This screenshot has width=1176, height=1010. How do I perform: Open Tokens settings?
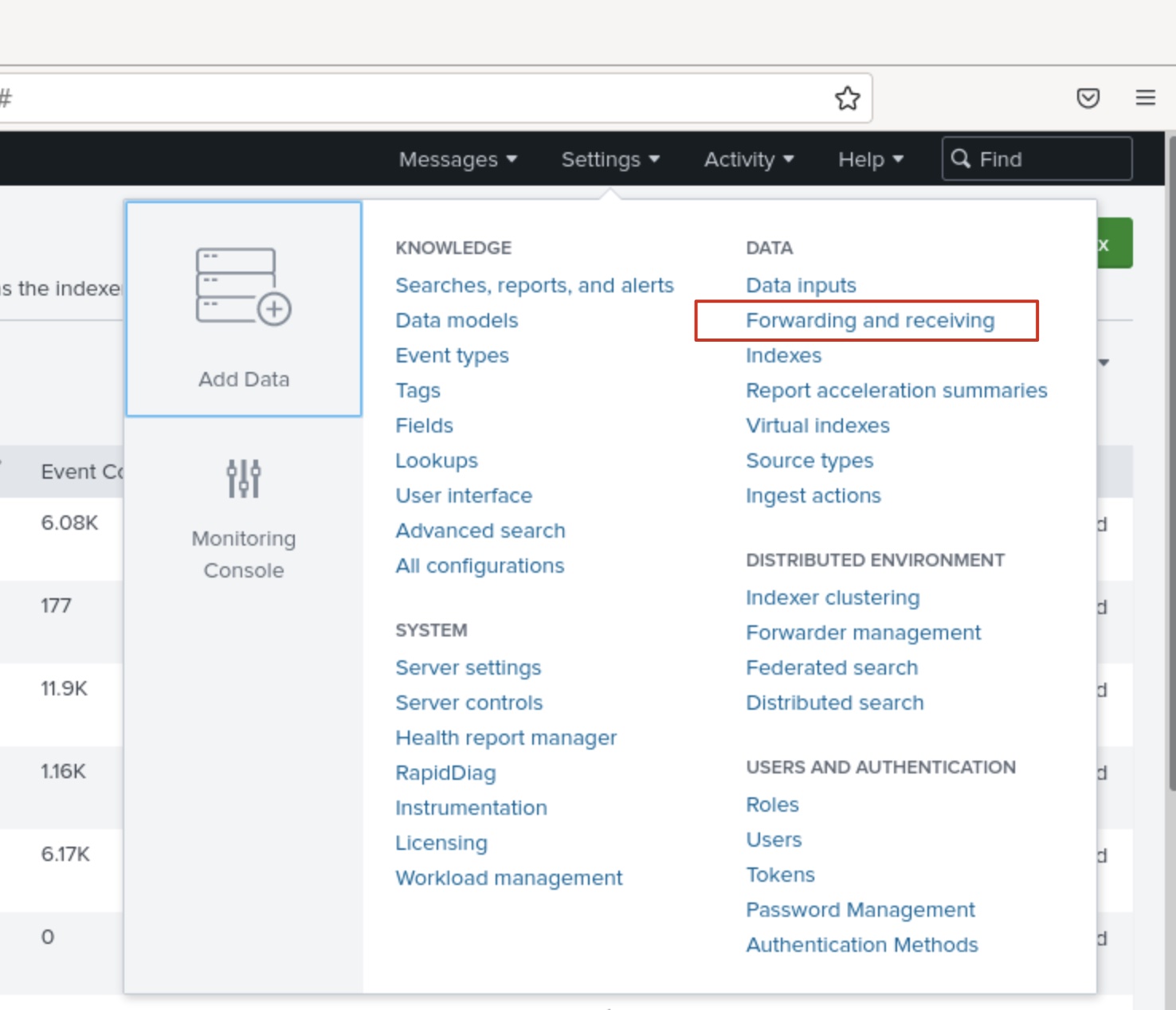[x=780, y=875]
